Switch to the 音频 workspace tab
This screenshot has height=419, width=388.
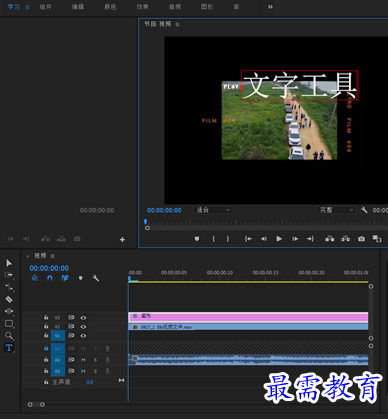(175, 7)
